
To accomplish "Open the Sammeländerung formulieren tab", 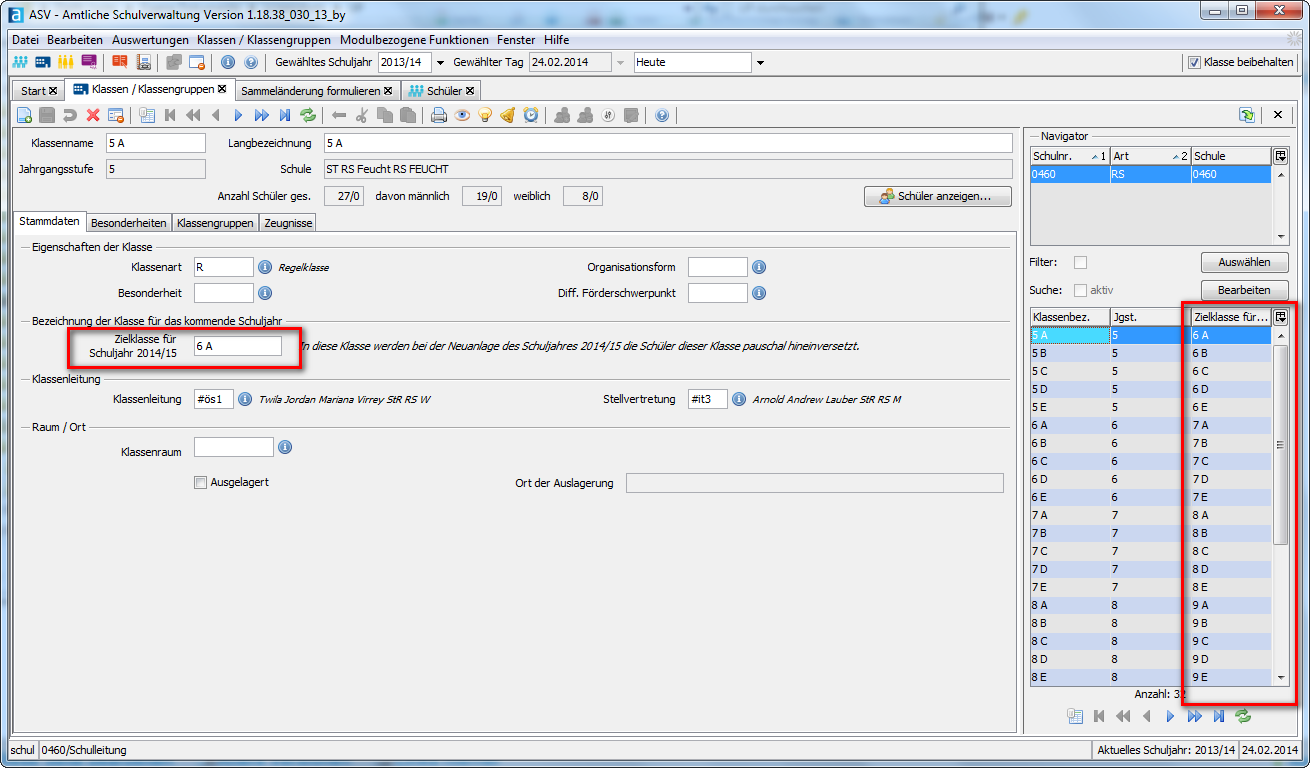I will 317,90.
